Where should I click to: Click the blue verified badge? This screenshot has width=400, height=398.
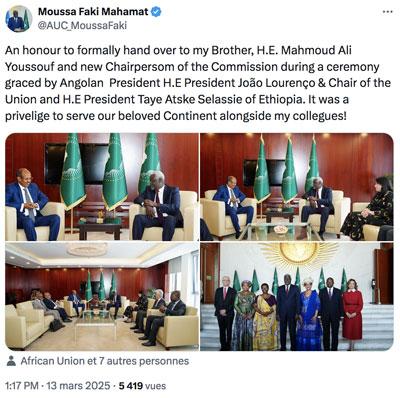tap(156, 12)
